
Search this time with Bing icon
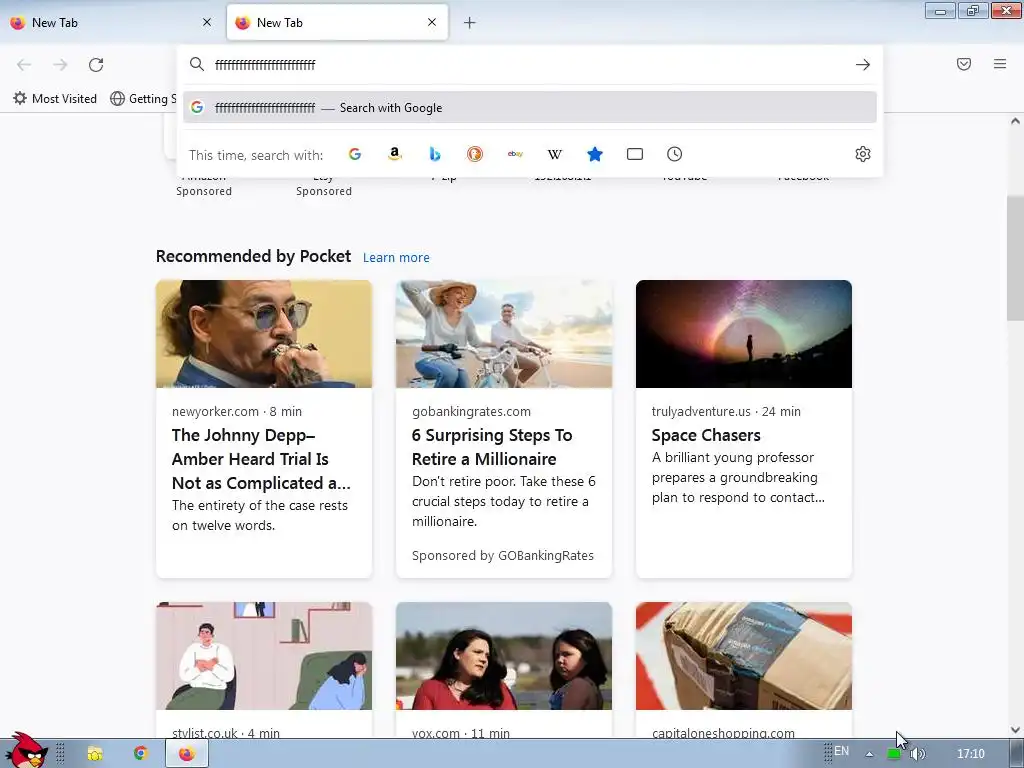(435, 154)
